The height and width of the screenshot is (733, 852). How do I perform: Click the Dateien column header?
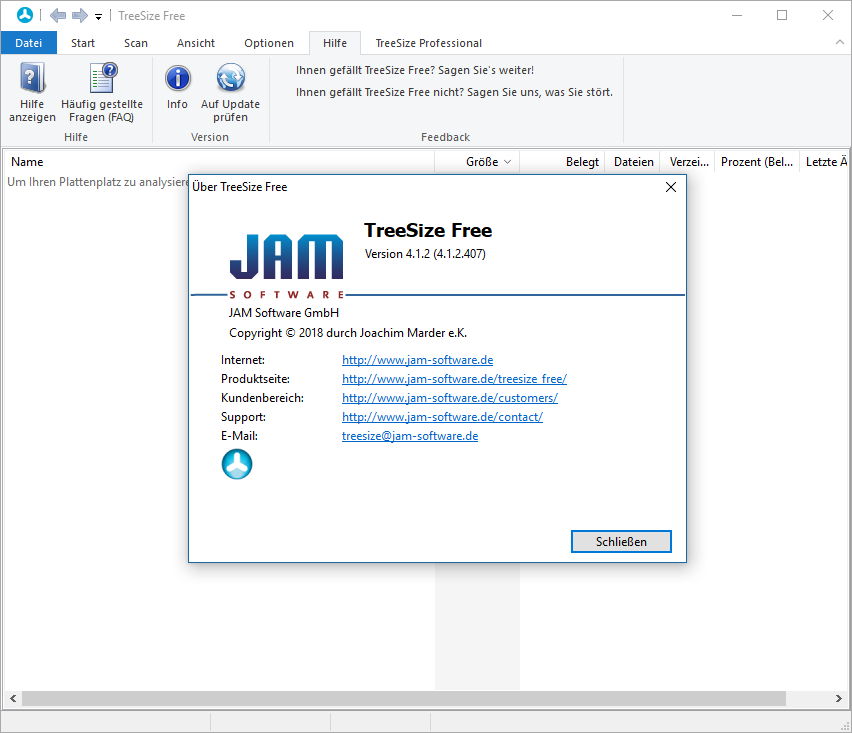tap(634, 162)
